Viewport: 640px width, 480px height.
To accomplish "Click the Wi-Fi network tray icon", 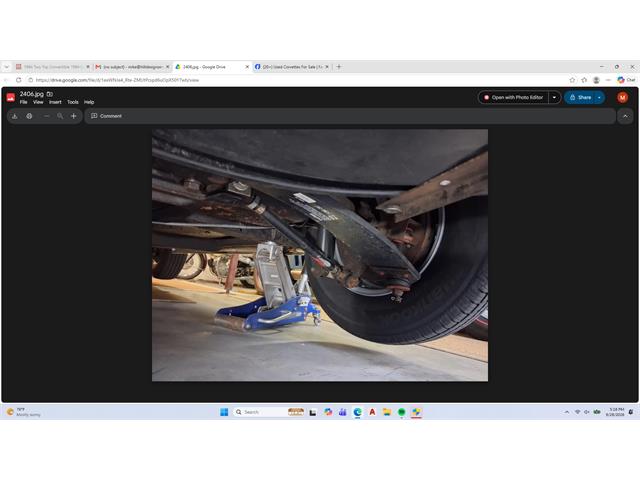I will click(x=577, y=412).
